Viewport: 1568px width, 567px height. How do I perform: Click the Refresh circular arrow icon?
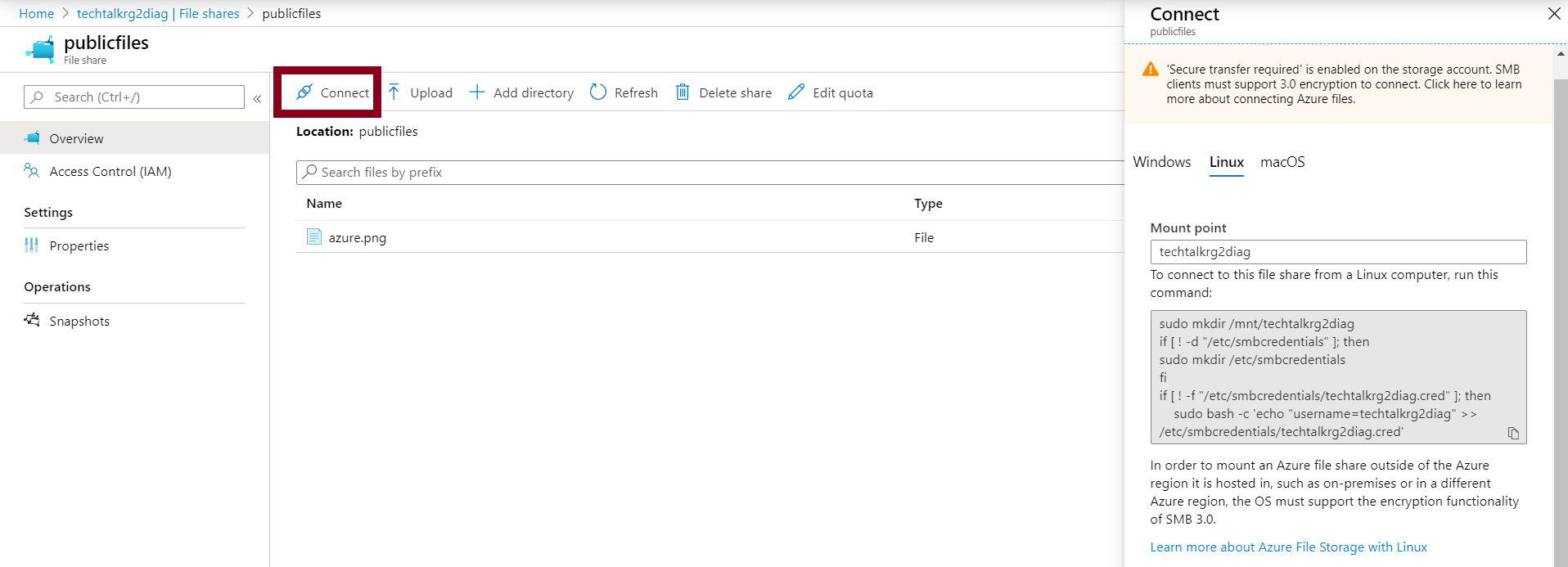598,92
